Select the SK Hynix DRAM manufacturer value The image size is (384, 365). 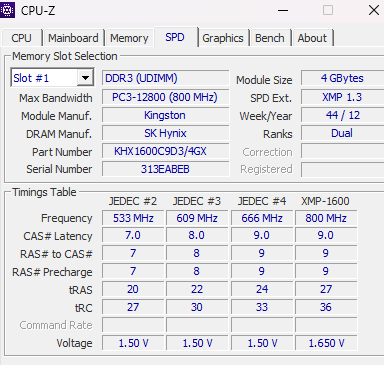click(x=165, y=133)
